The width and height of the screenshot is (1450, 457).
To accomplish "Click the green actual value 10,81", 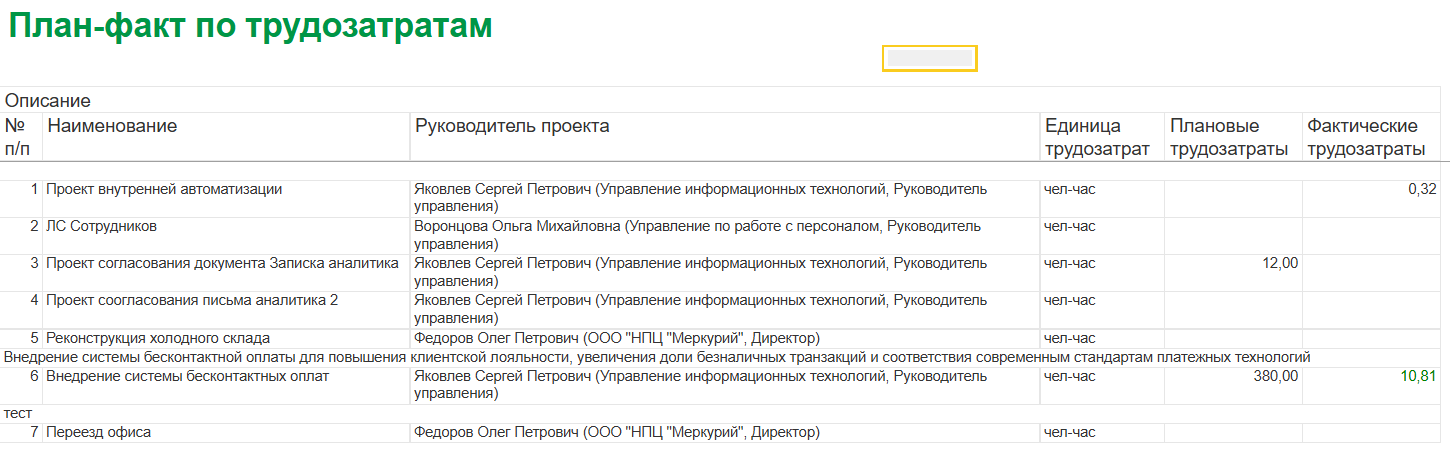I will click(1418, 376).
